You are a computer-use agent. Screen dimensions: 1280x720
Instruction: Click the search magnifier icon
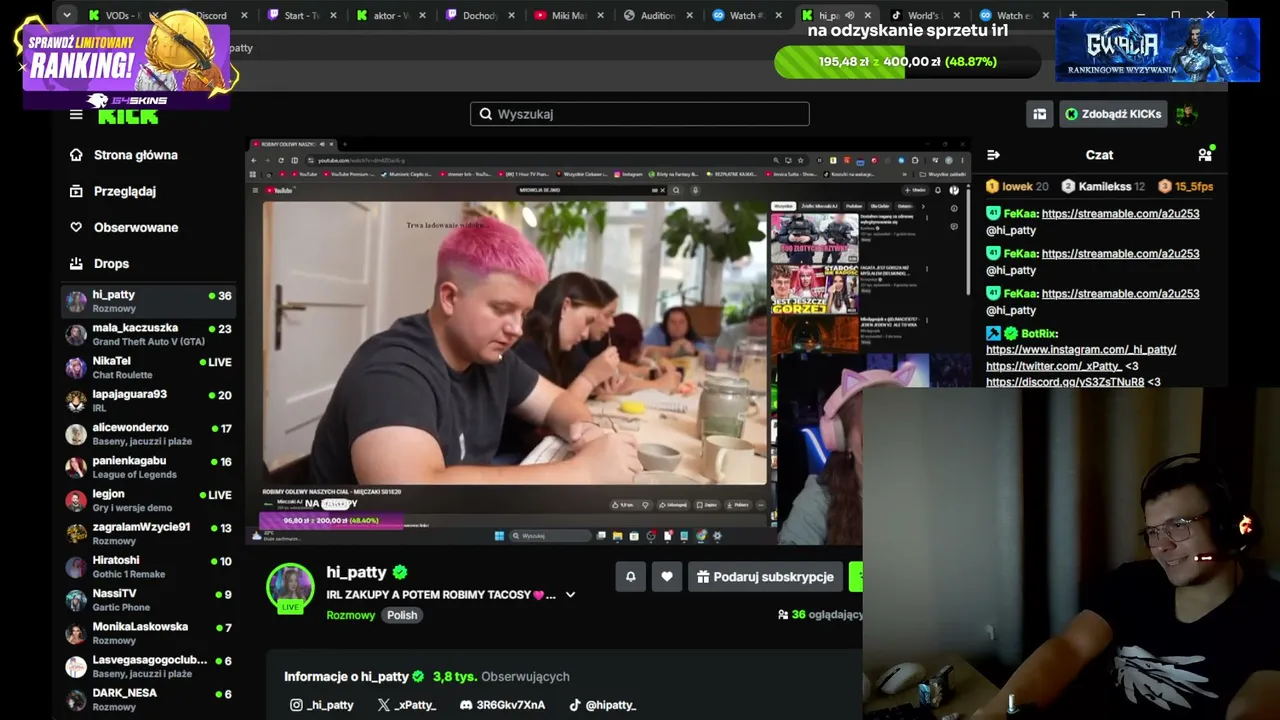486,114
